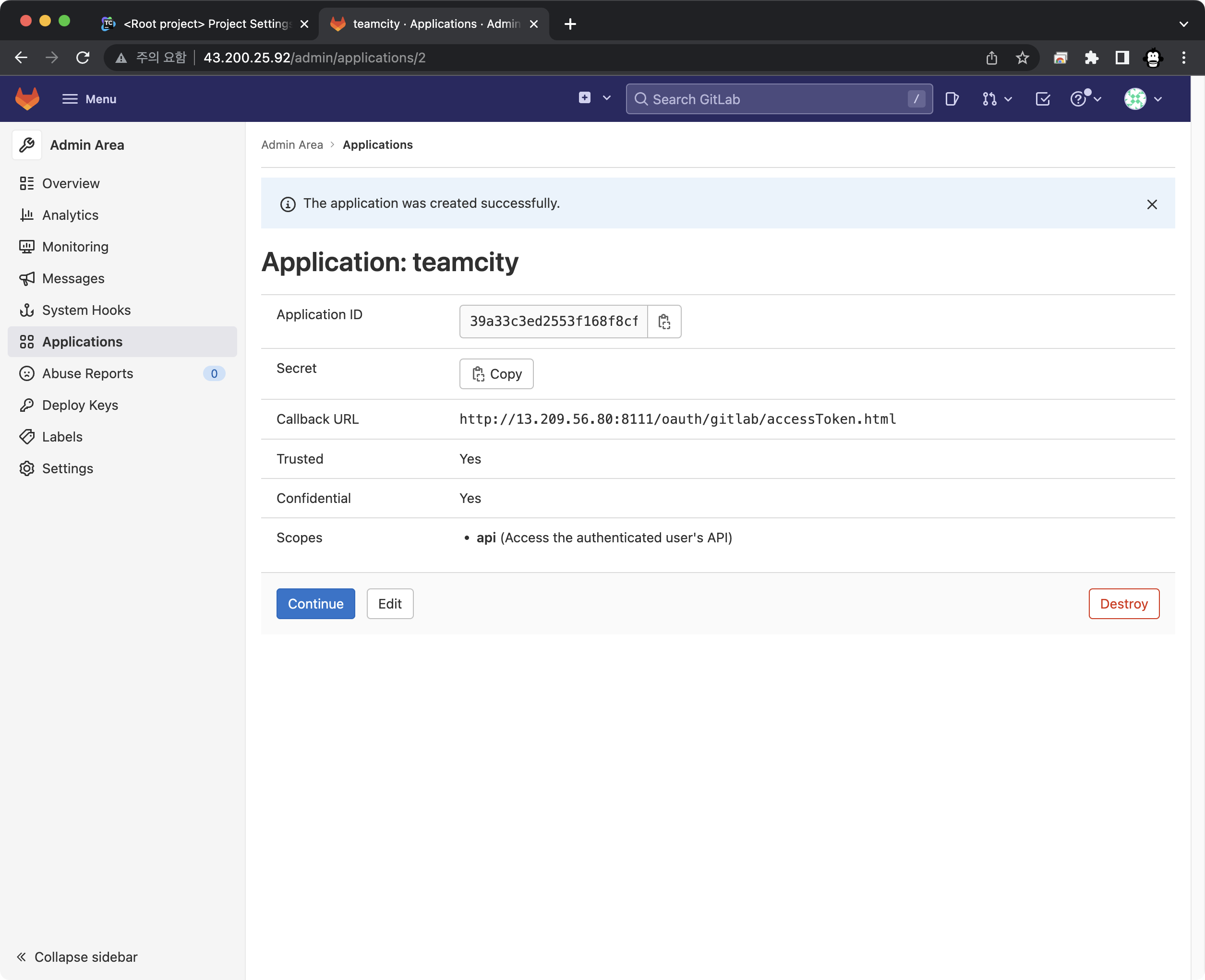Open Analytics in the admin sidebar
The image size is (1205, 980).
(122, 215)
